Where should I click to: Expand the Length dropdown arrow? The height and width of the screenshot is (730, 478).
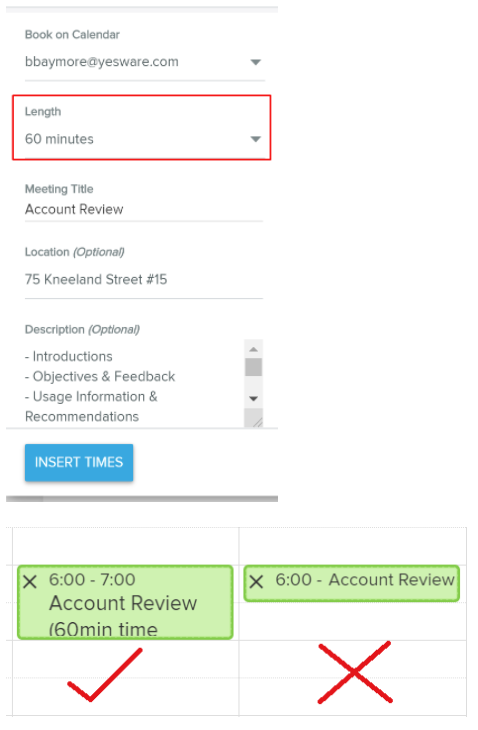coord(256,139)
